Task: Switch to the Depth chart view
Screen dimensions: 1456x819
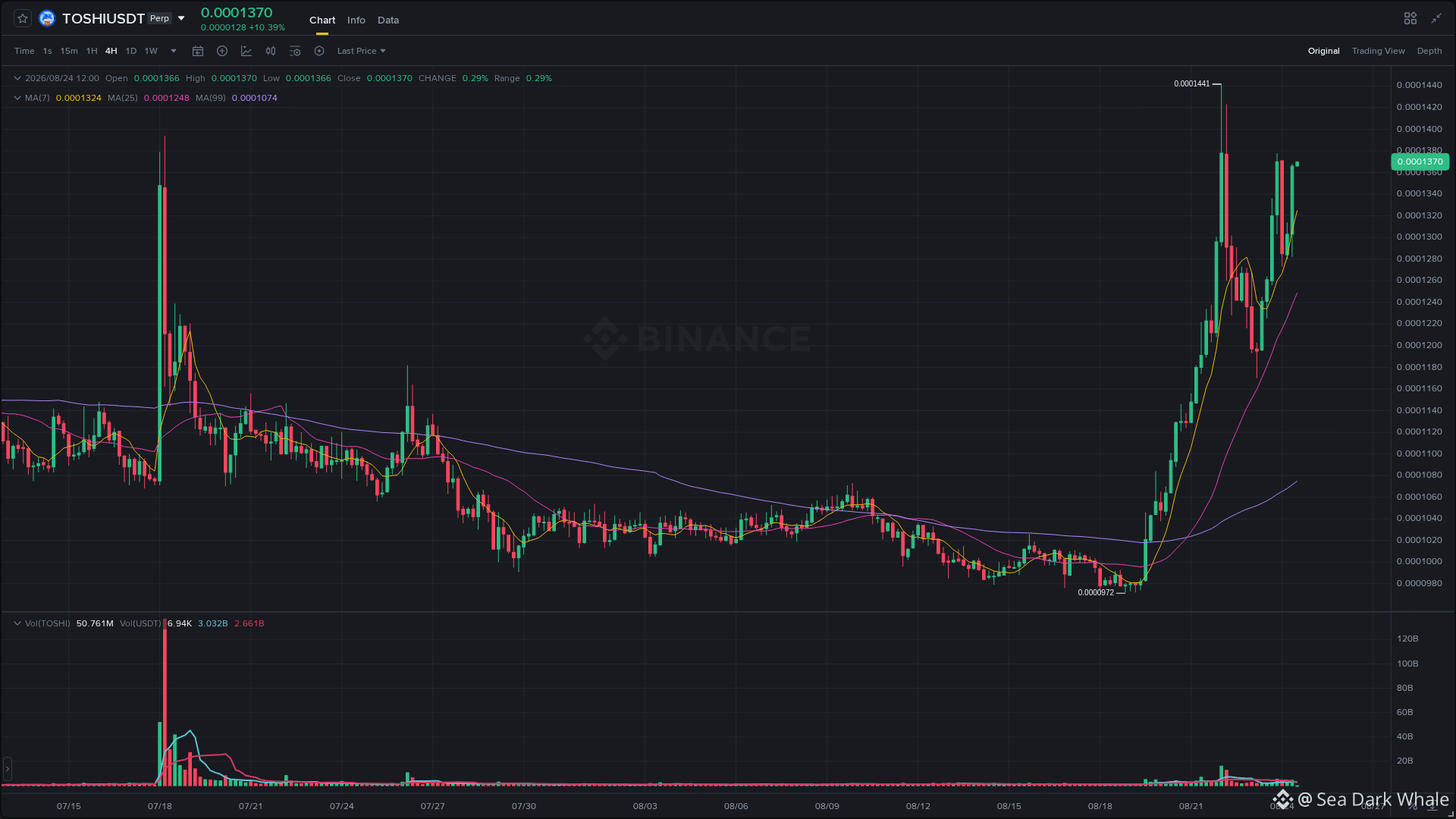Action: point(1429,51)
